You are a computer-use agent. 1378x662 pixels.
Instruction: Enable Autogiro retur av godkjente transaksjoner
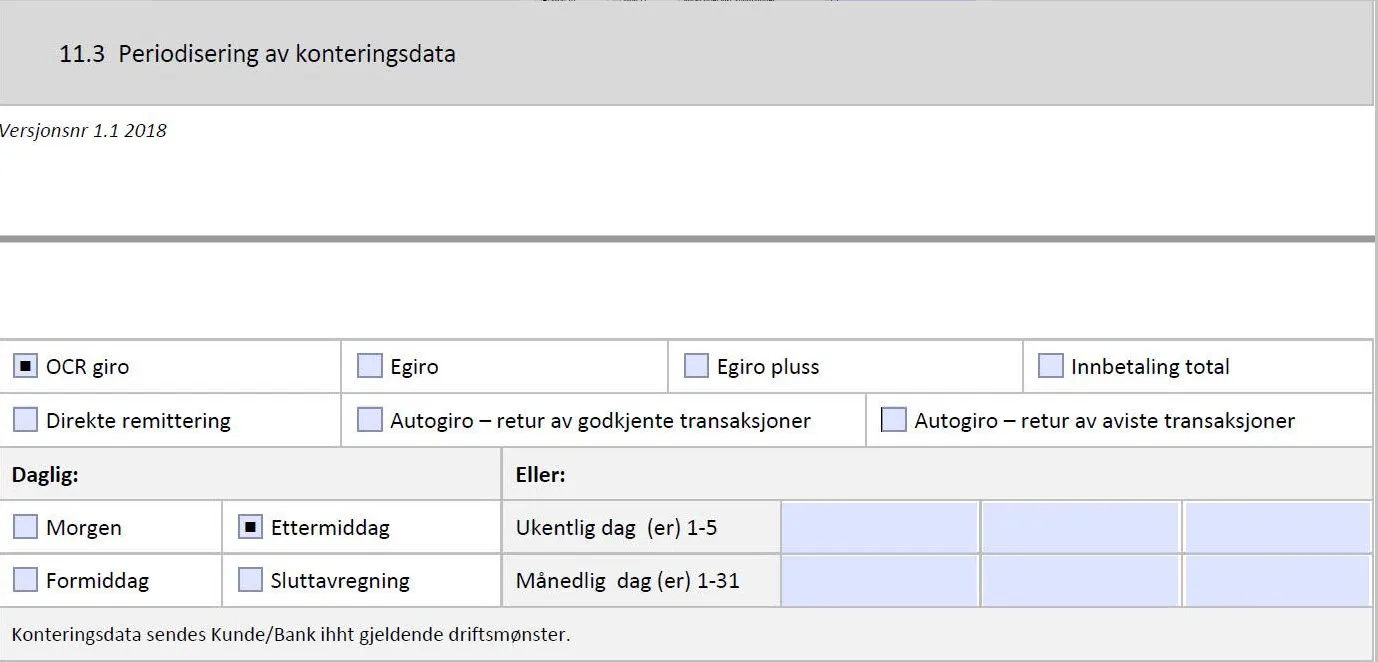coord(369,419)
